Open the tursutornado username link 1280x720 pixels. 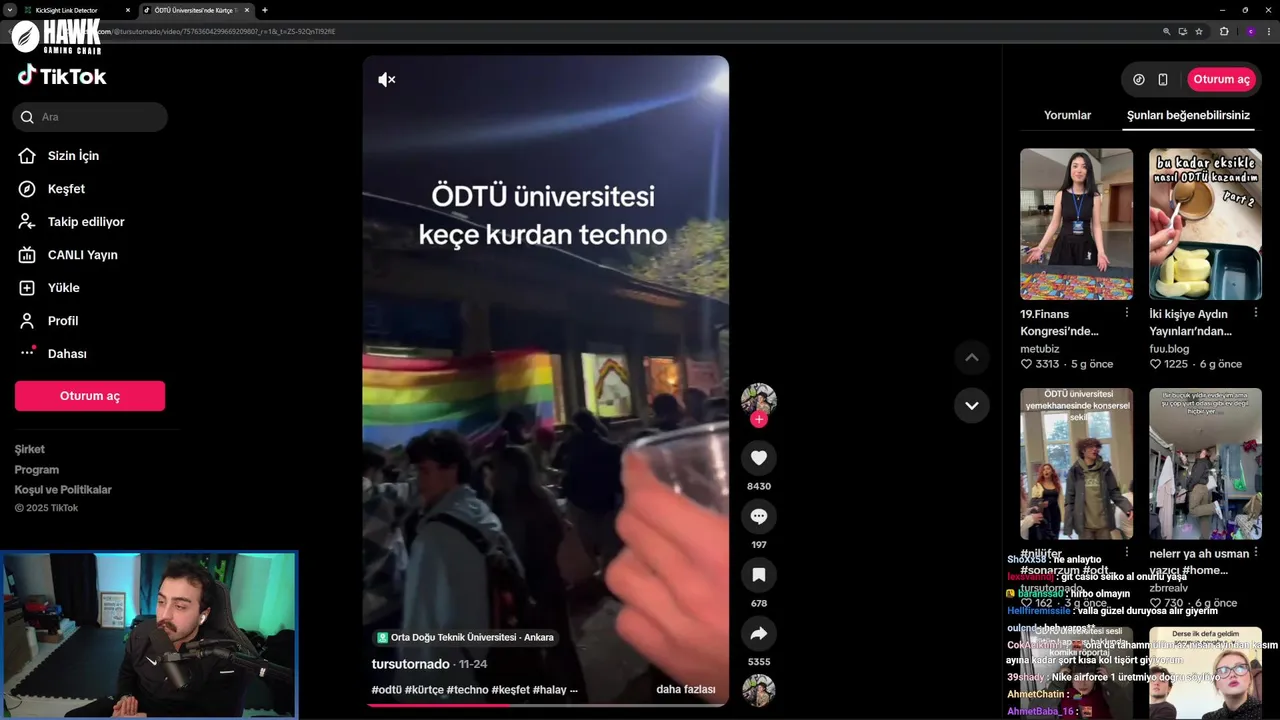(x=410, y=664)
